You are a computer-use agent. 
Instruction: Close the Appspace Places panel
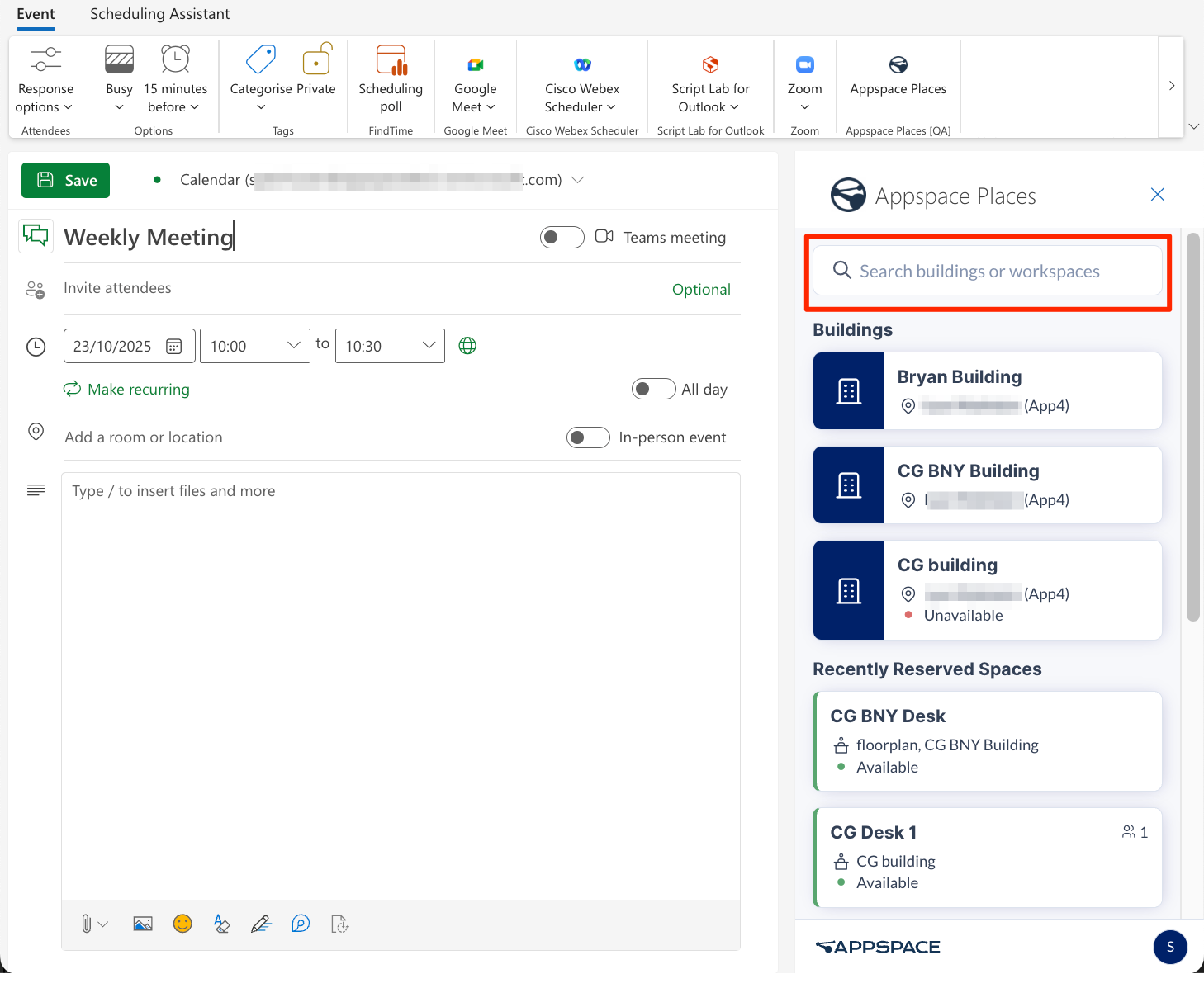point(1158,194)
